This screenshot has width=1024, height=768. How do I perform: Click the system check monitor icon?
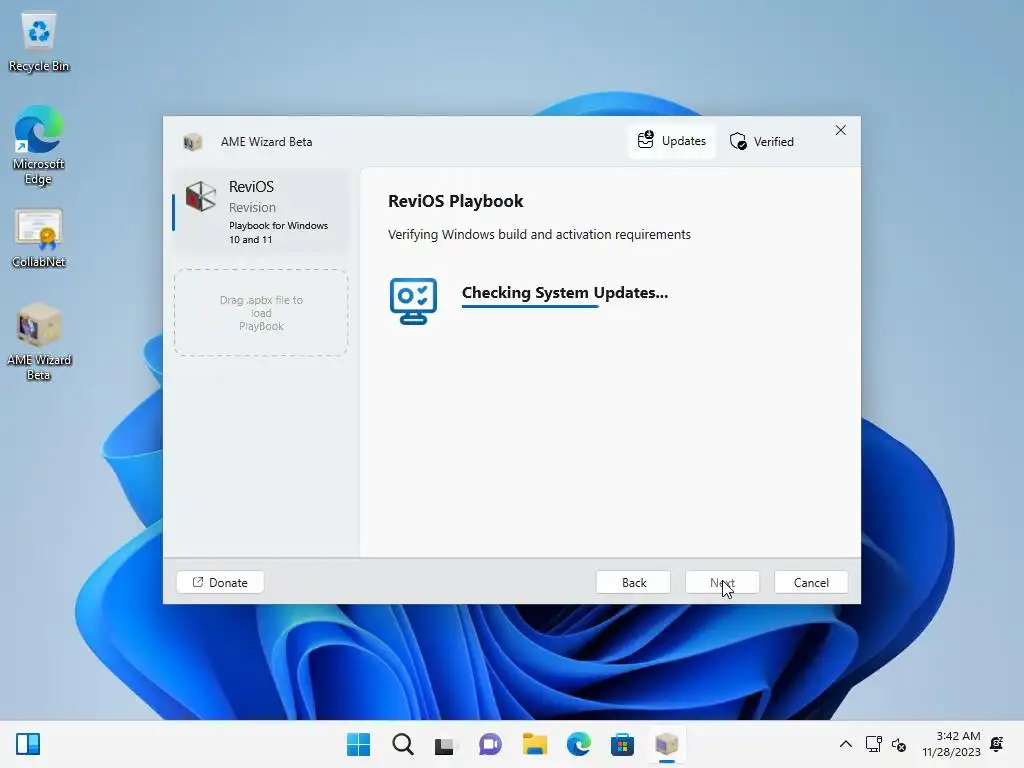[413, 301]
